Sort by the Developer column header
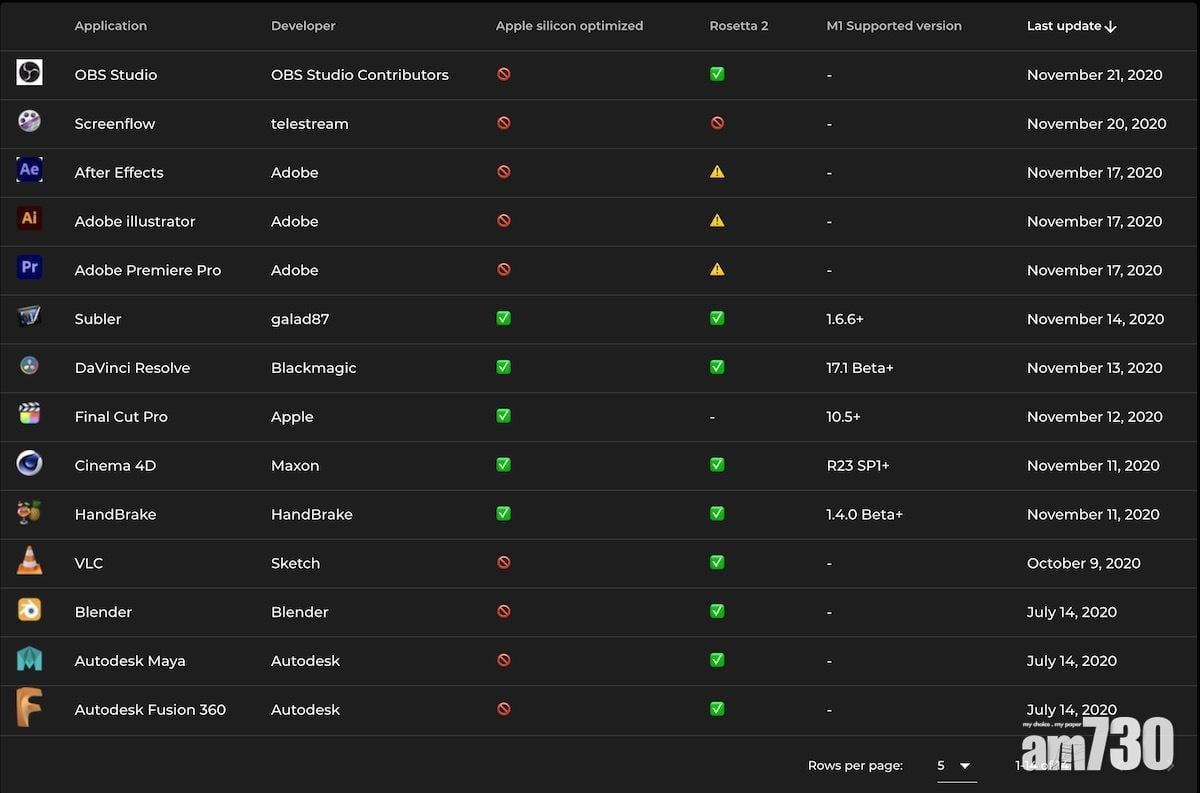The image size is (1200, 793). pos(303,26)
